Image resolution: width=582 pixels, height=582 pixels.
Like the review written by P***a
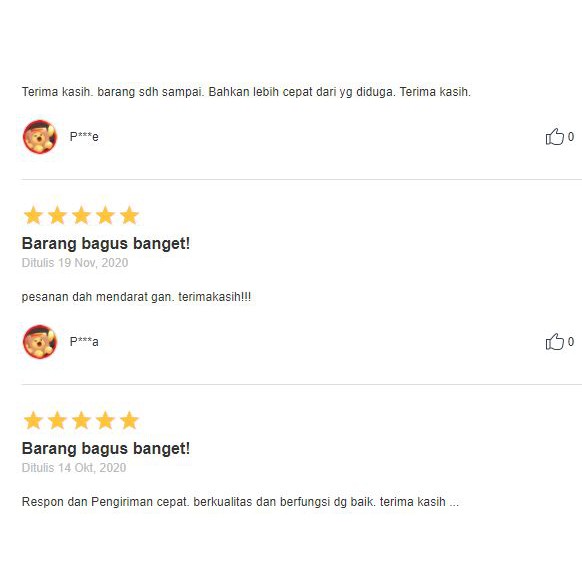[555, 341]
